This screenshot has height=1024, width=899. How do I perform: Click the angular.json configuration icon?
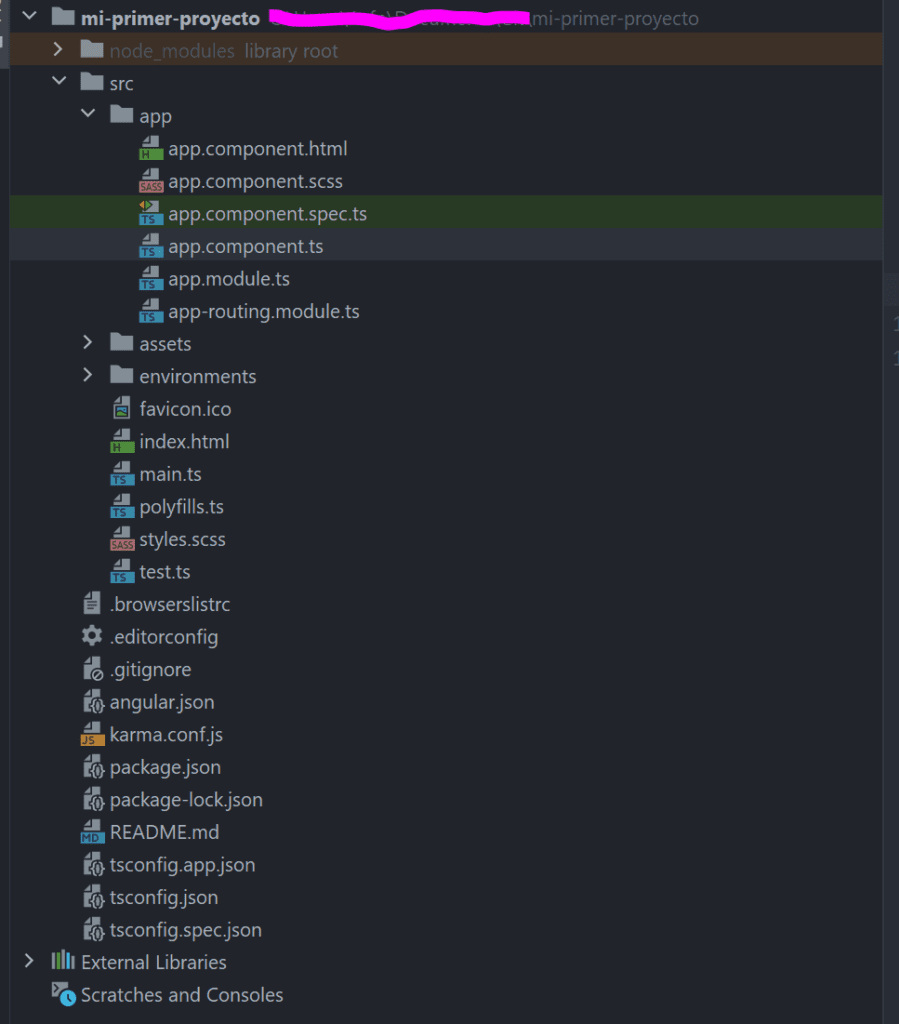[93, 701]
